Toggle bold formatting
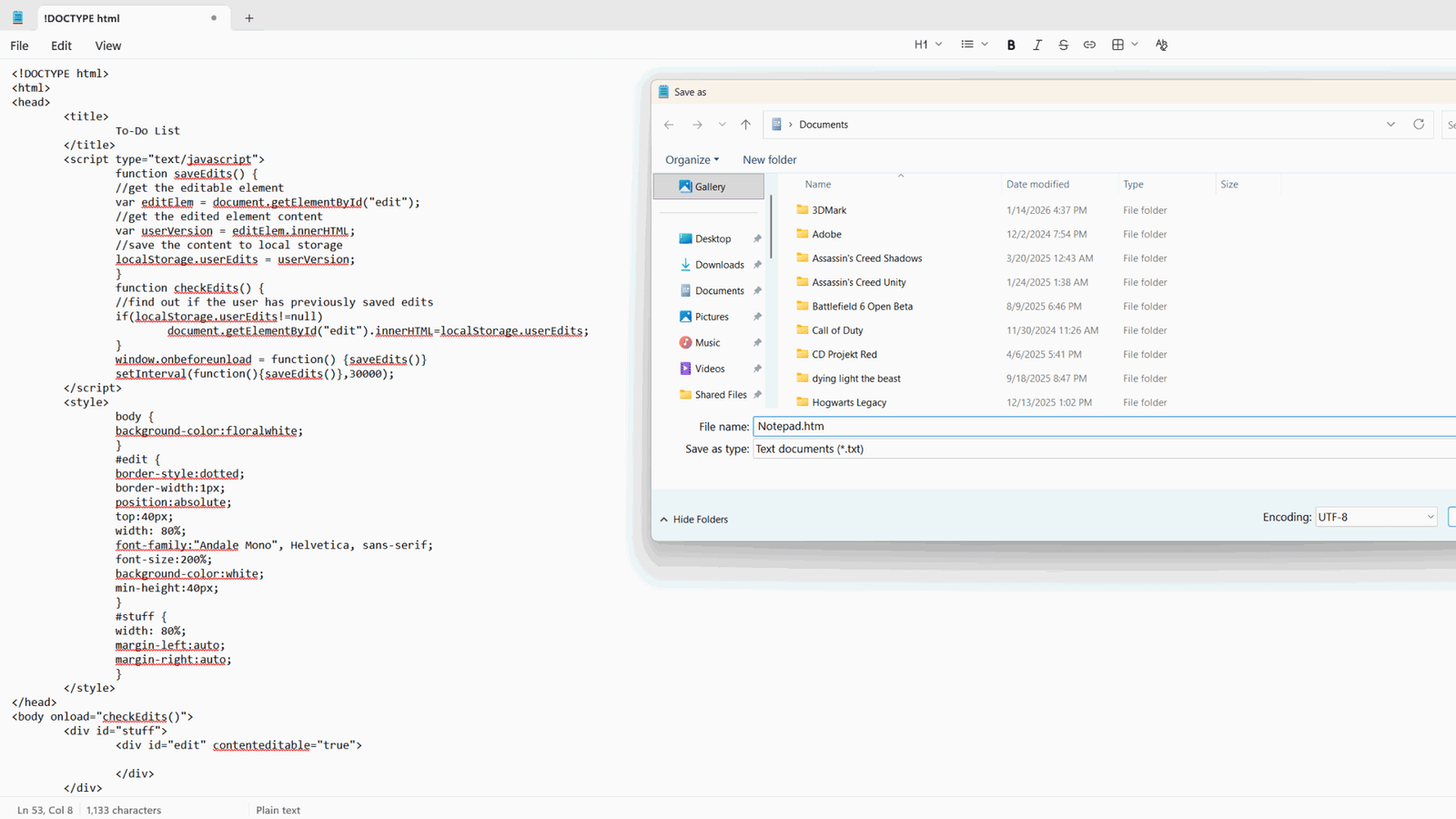The width and height of the screenshot is (1456, 819). point(1011,44)
